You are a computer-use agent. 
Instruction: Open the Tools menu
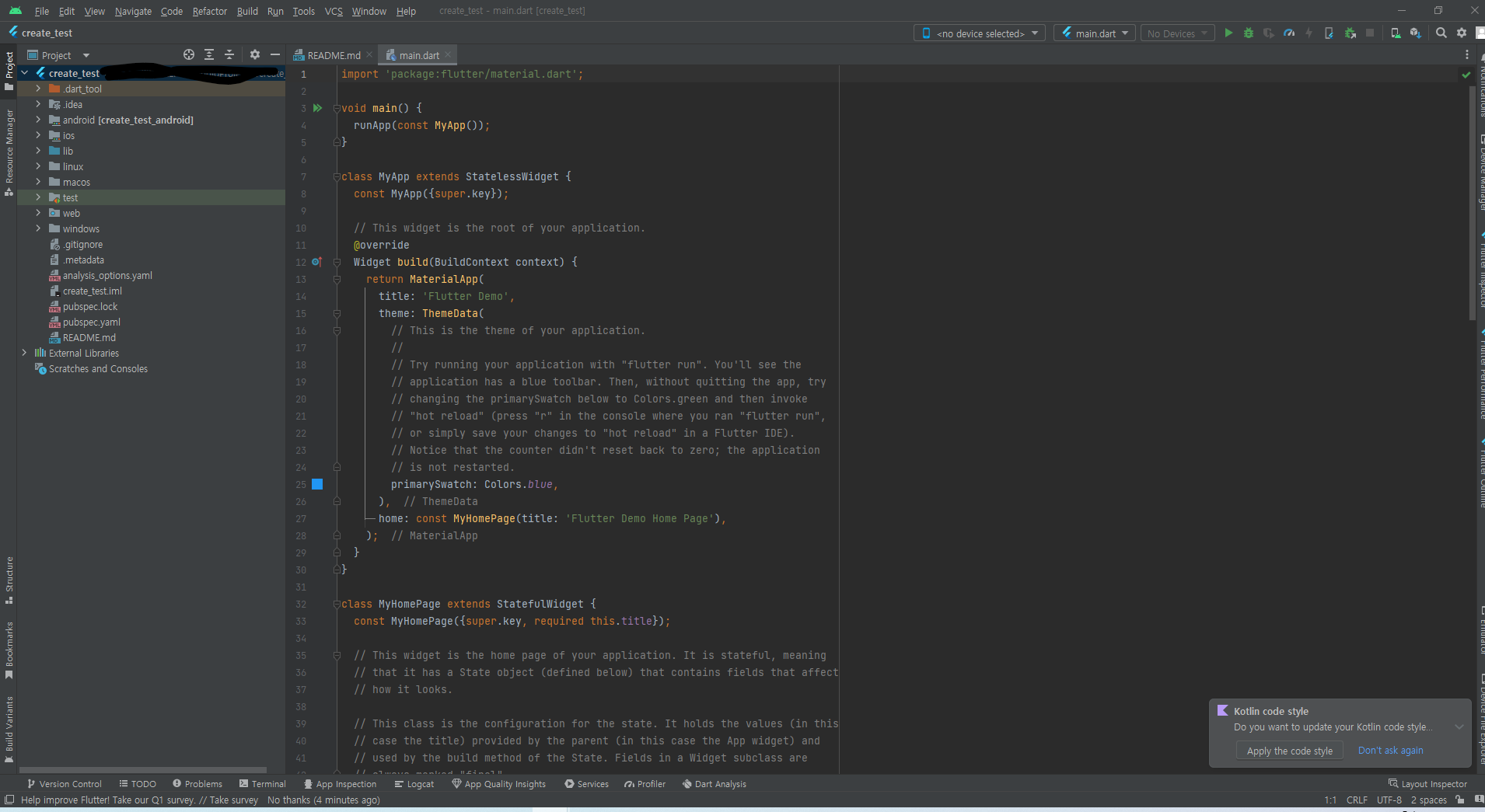(303, 11)
